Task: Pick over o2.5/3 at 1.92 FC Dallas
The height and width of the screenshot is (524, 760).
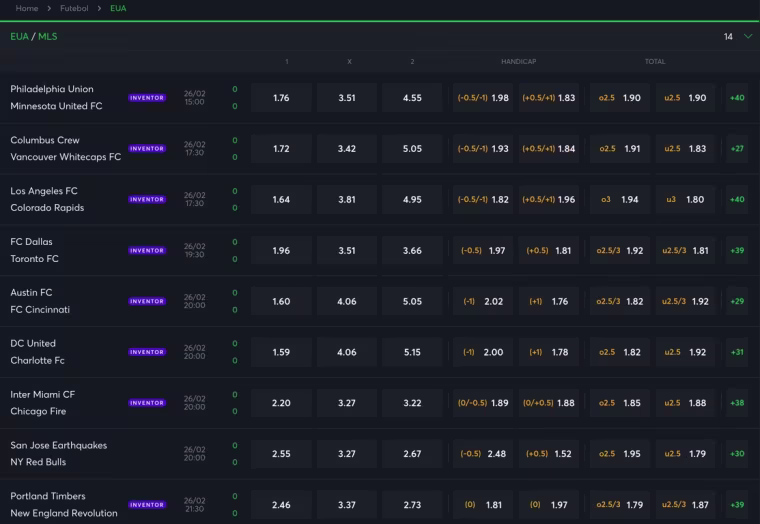Action: [x=620, y=250]
